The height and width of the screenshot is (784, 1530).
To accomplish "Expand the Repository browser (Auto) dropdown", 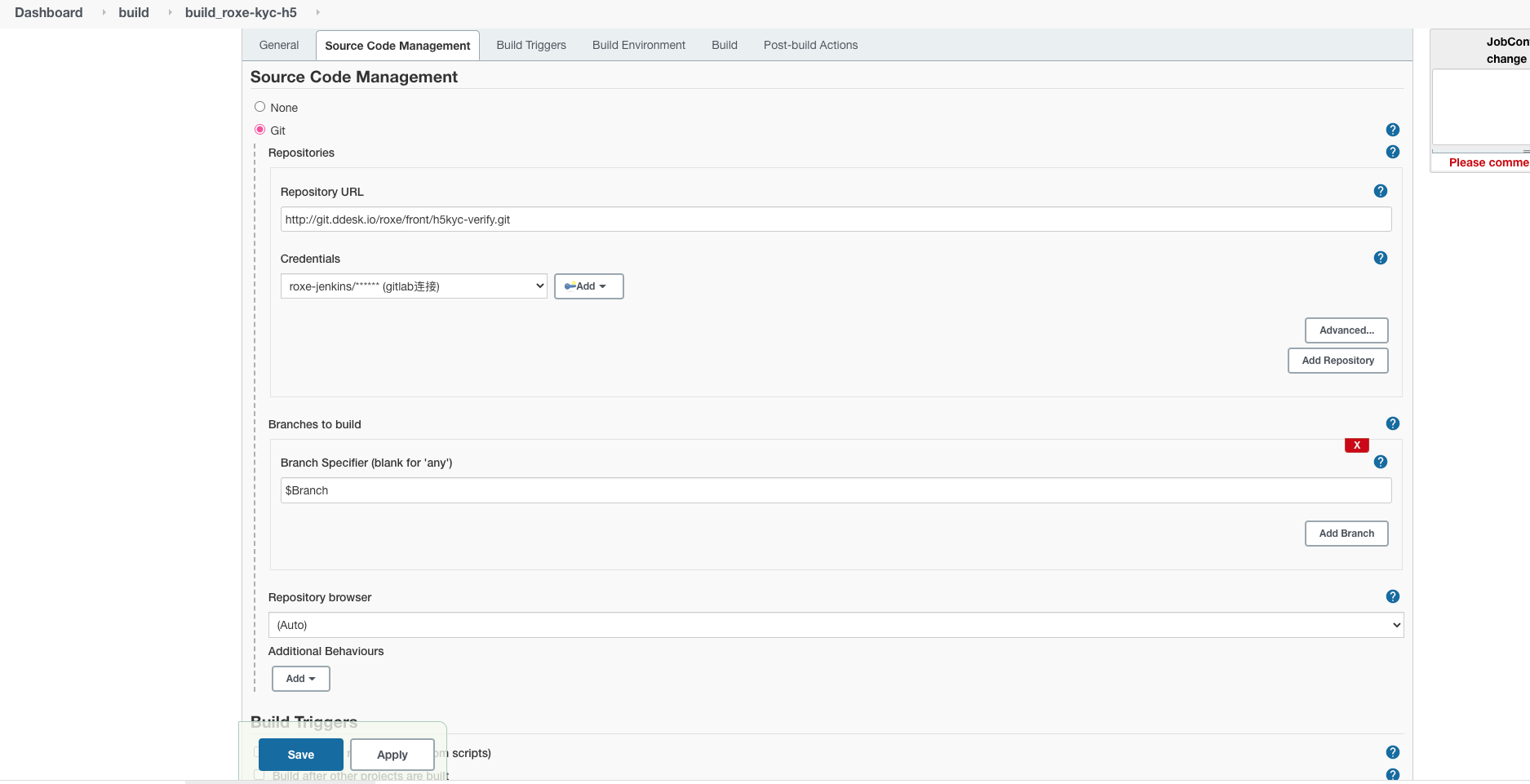I will coord(836,625).
